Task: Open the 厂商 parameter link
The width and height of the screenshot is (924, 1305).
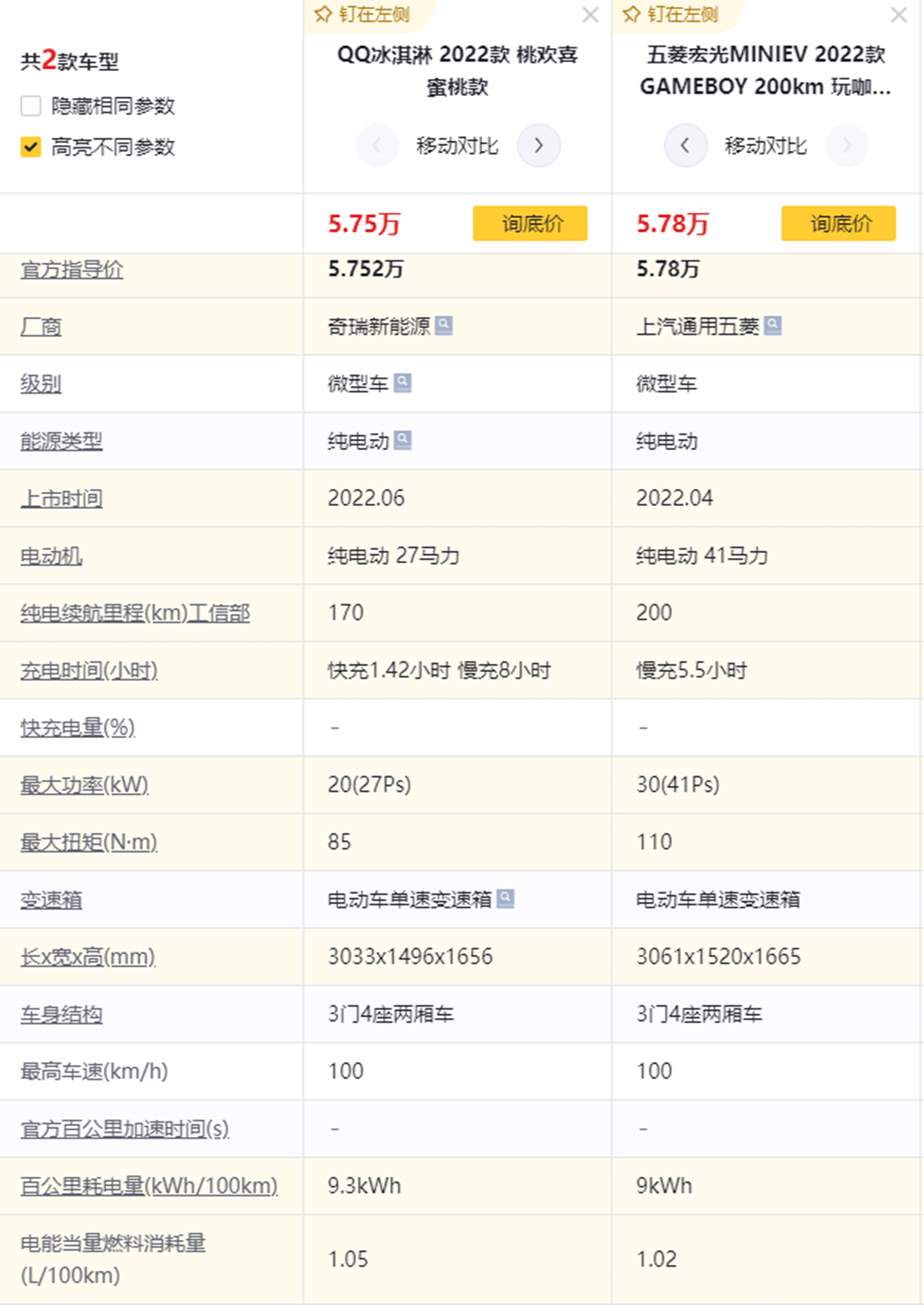Action: click(41, 327)
